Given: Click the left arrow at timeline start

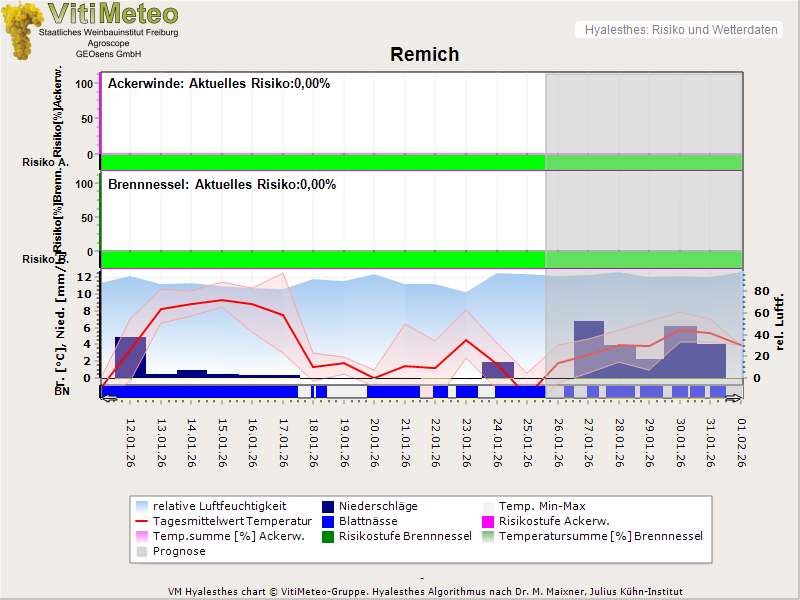Looking at the screenshot, I should coord(108,398).
